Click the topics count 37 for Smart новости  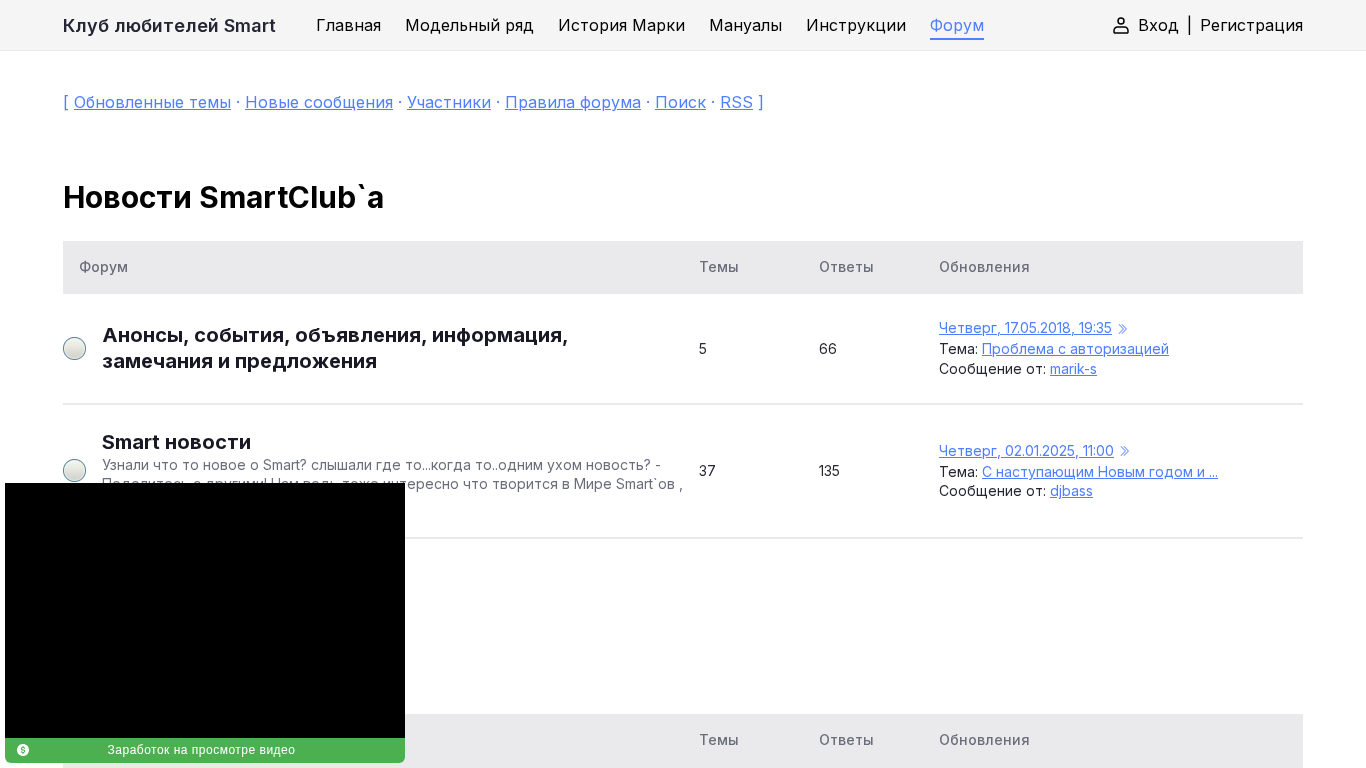707,471
